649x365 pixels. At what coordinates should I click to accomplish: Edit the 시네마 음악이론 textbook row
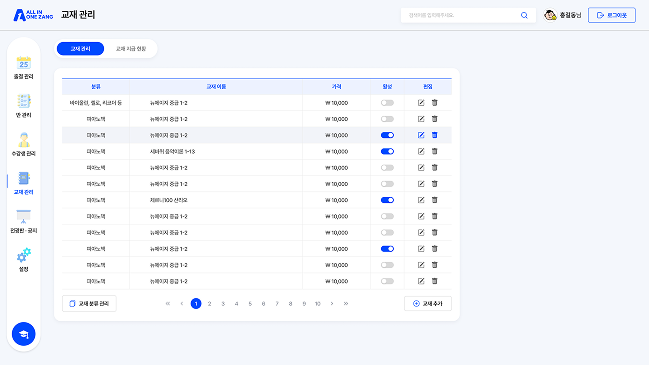tap(421, 151)
